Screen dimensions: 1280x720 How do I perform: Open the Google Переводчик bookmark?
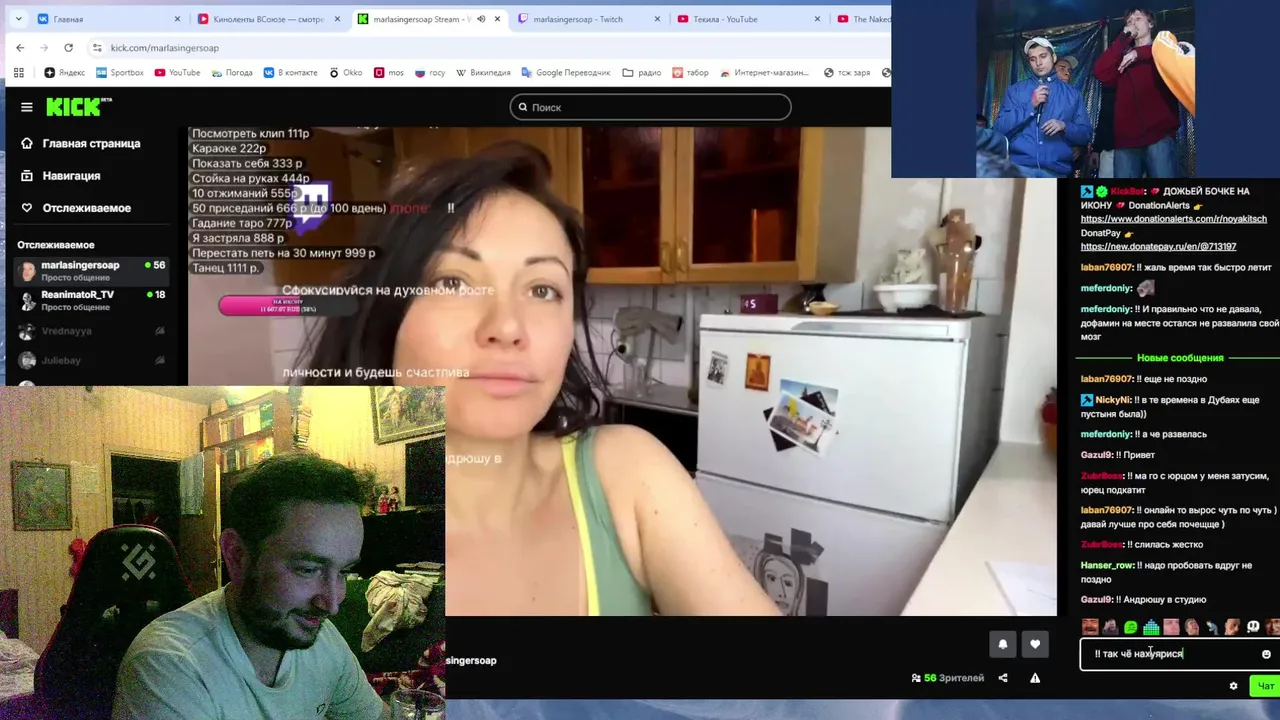click(x=566, y=72)
